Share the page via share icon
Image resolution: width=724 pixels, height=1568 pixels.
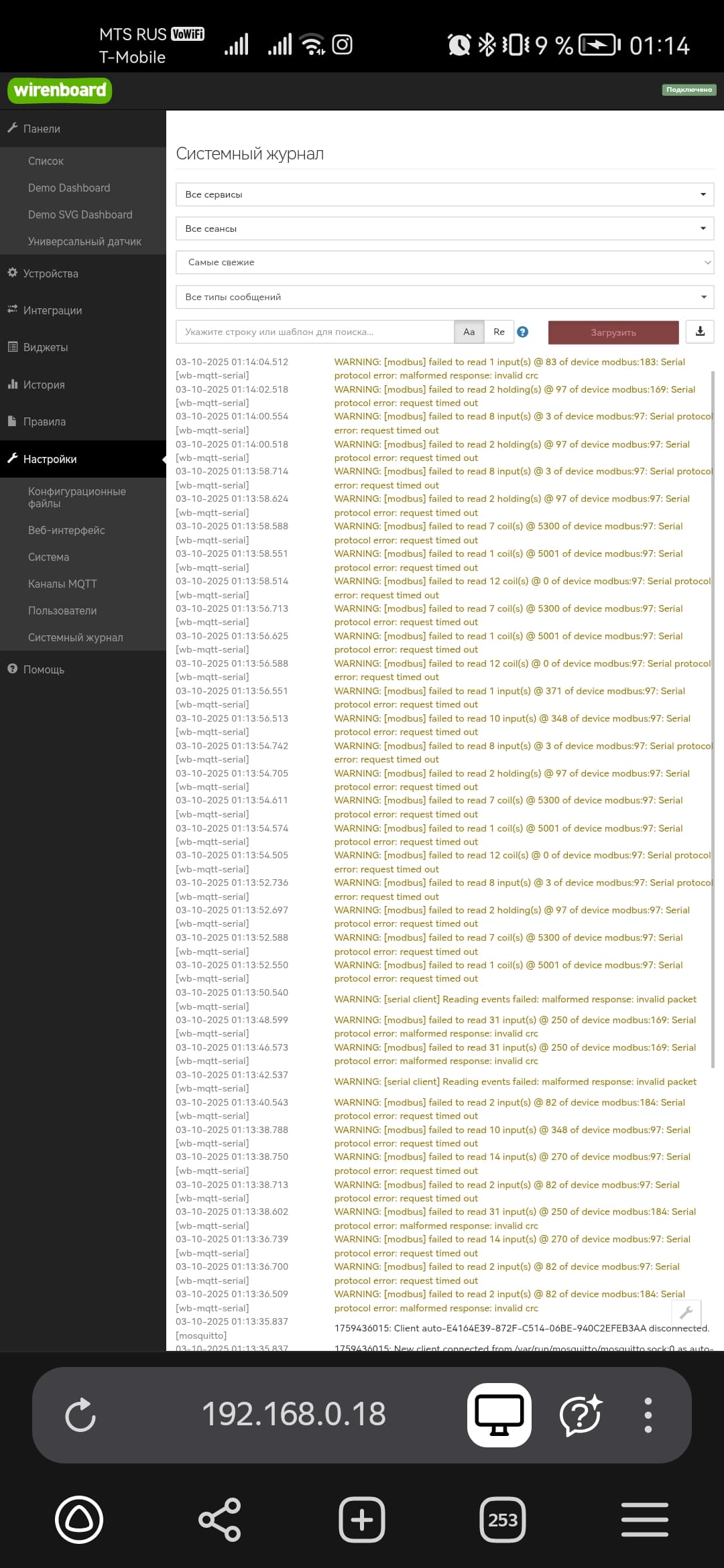click(x=220, y=1520)
